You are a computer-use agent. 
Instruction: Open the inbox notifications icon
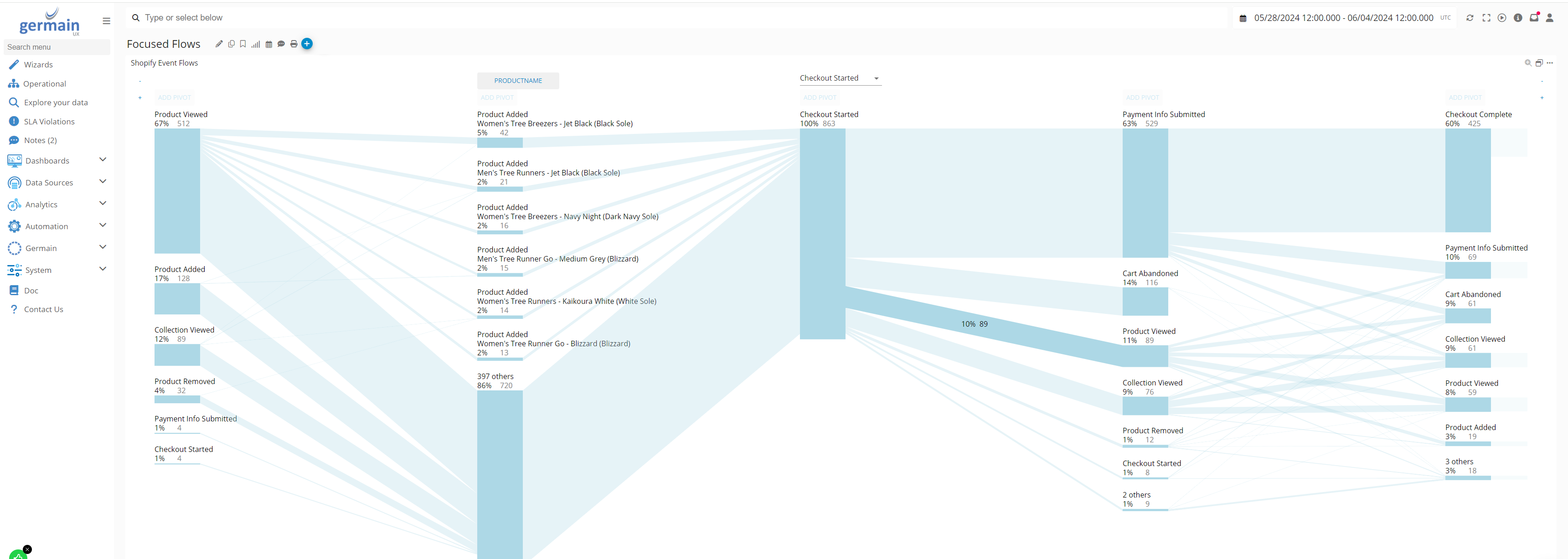coord(1534,18)
